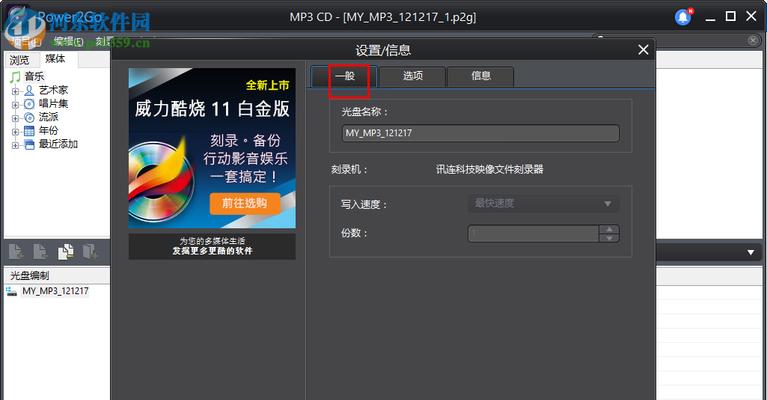Select MY_MP3_121217 in the 光盘编制 list
This screenshot has height=400, width=767.
click(x=55, y=291)
